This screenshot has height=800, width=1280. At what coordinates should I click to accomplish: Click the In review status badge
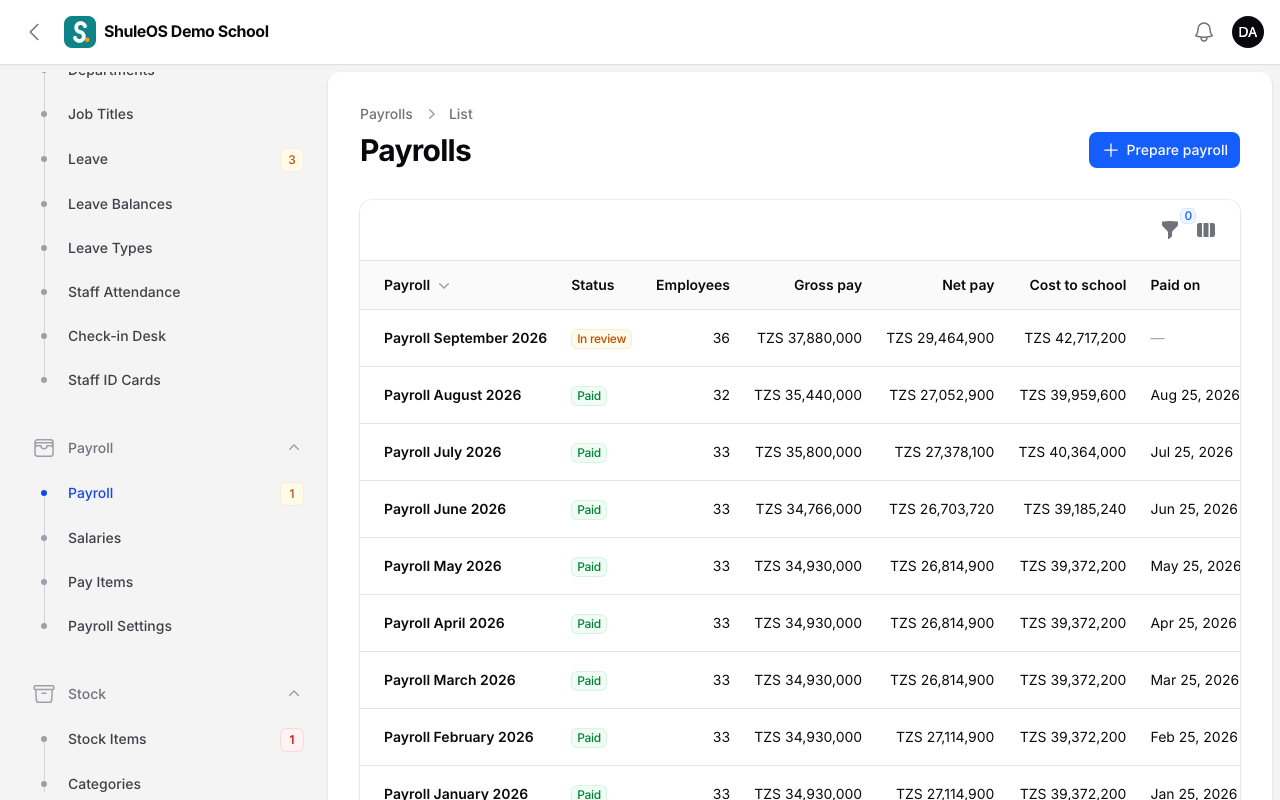coord(601,339)
